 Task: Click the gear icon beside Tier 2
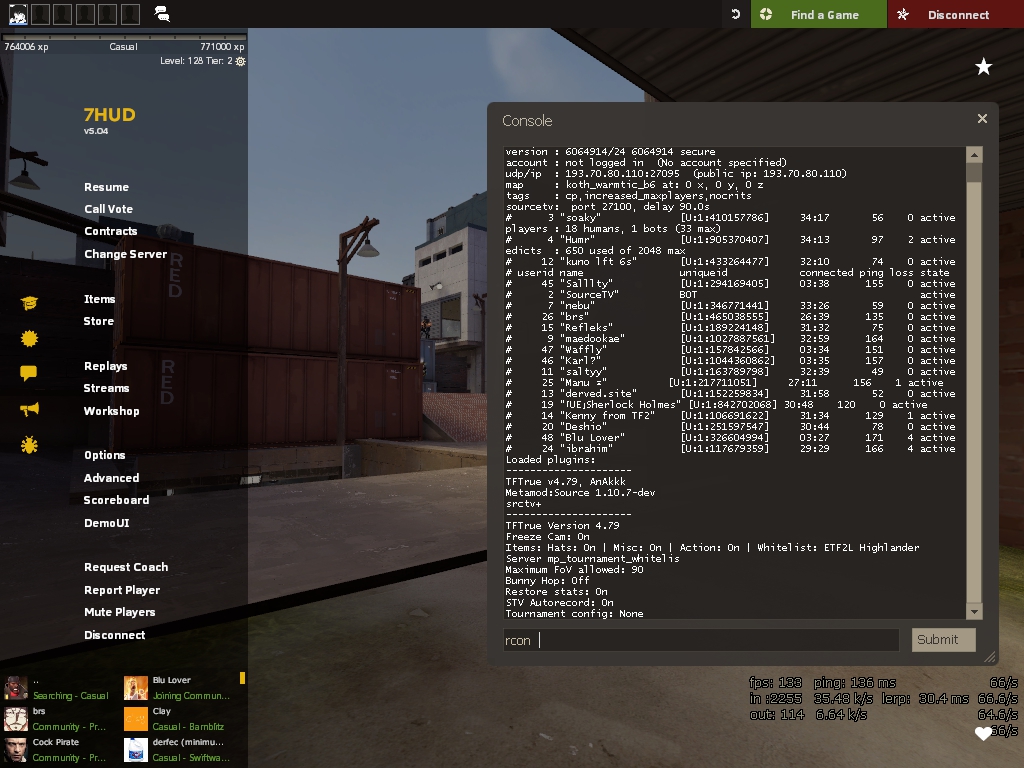[240, 61]
